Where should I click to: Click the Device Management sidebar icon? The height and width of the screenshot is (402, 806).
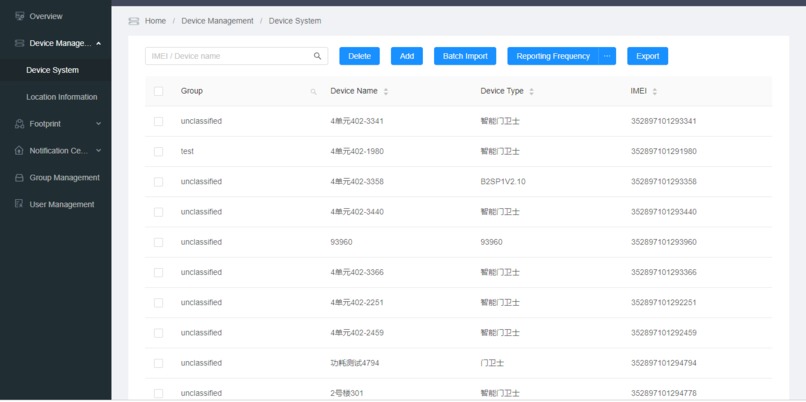tap(20, 43)
